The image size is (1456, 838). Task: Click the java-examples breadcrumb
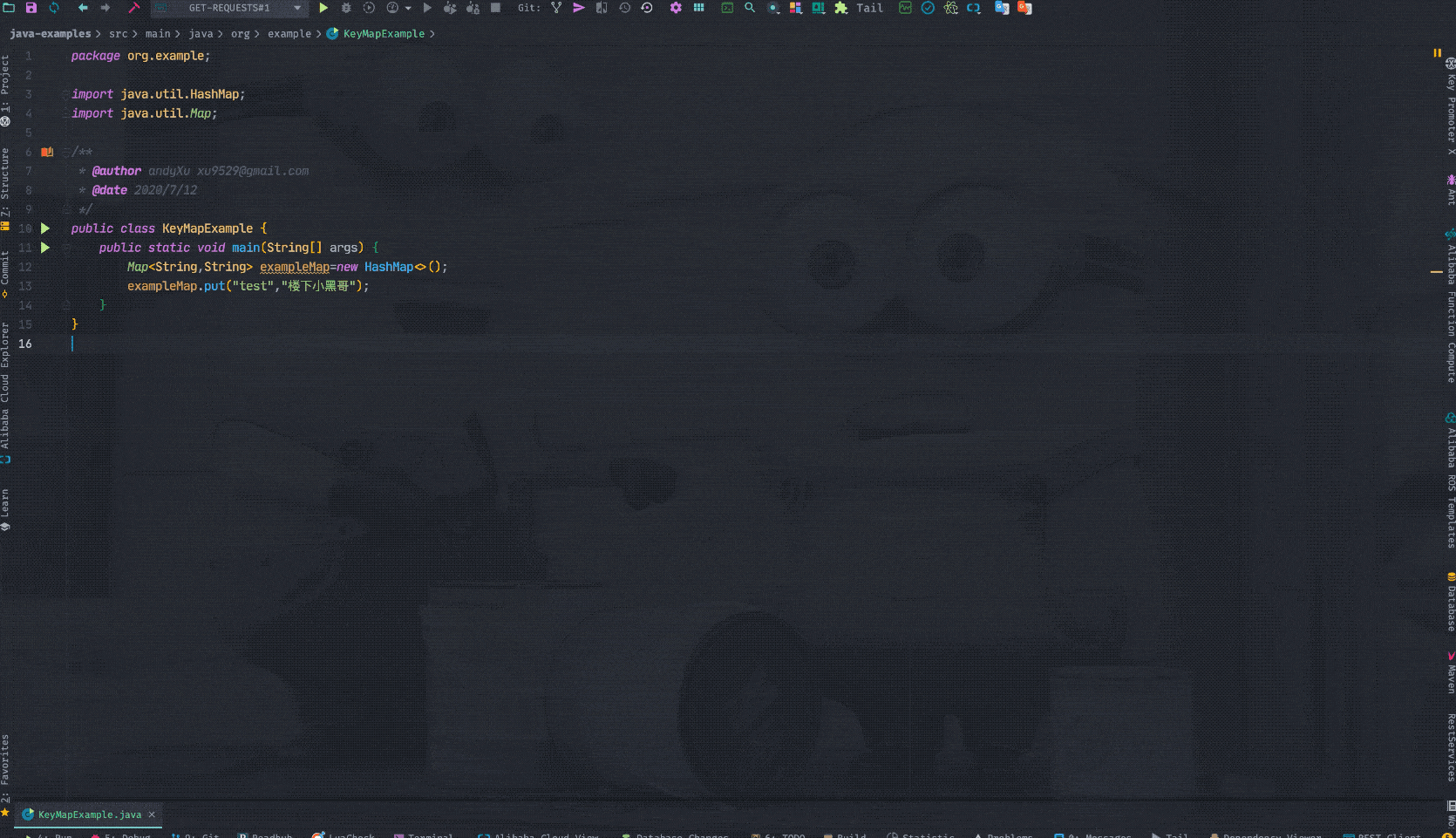point(51,34)
